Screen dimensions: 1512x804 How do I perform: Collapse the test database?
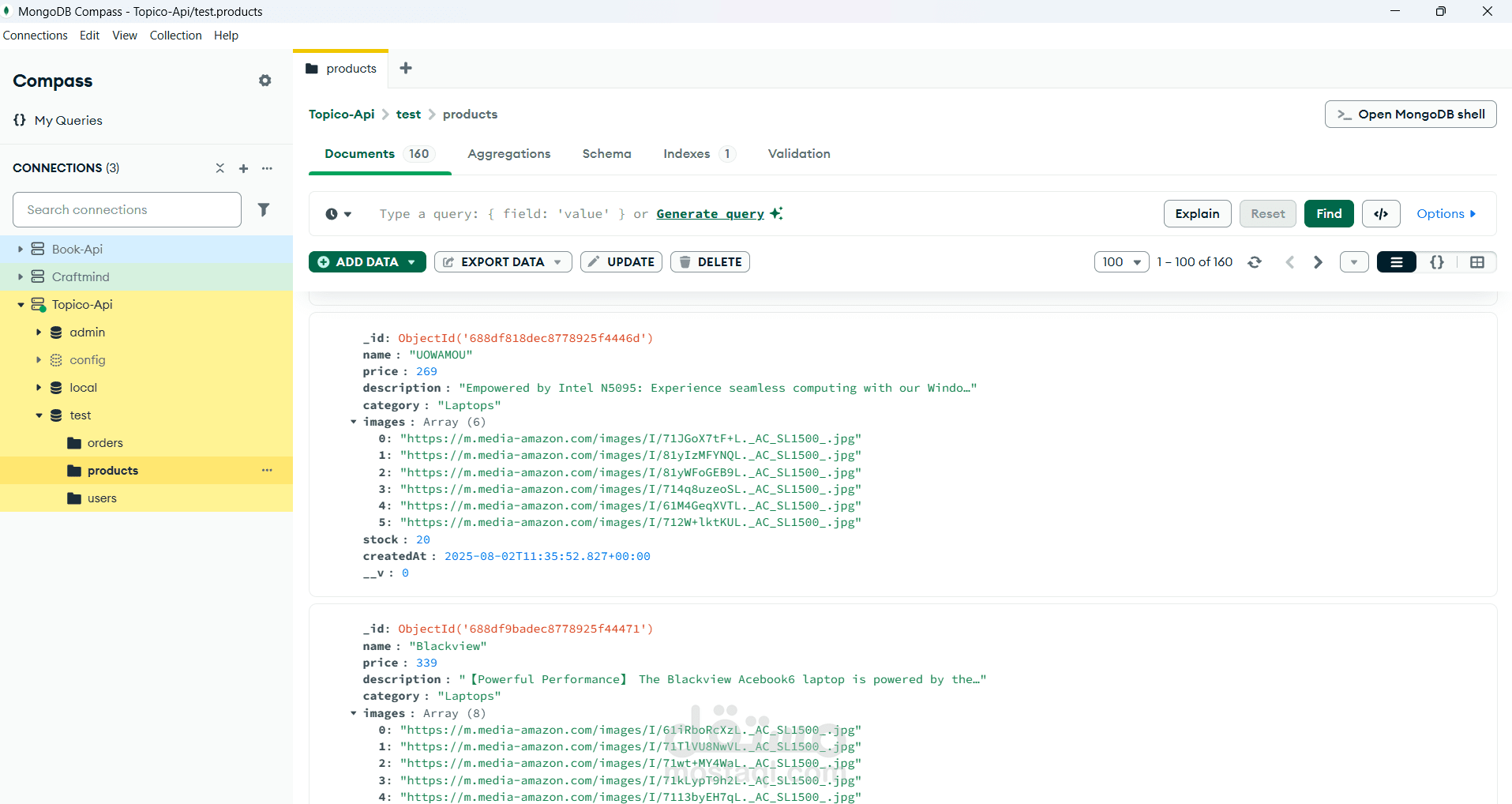[39, 415]
